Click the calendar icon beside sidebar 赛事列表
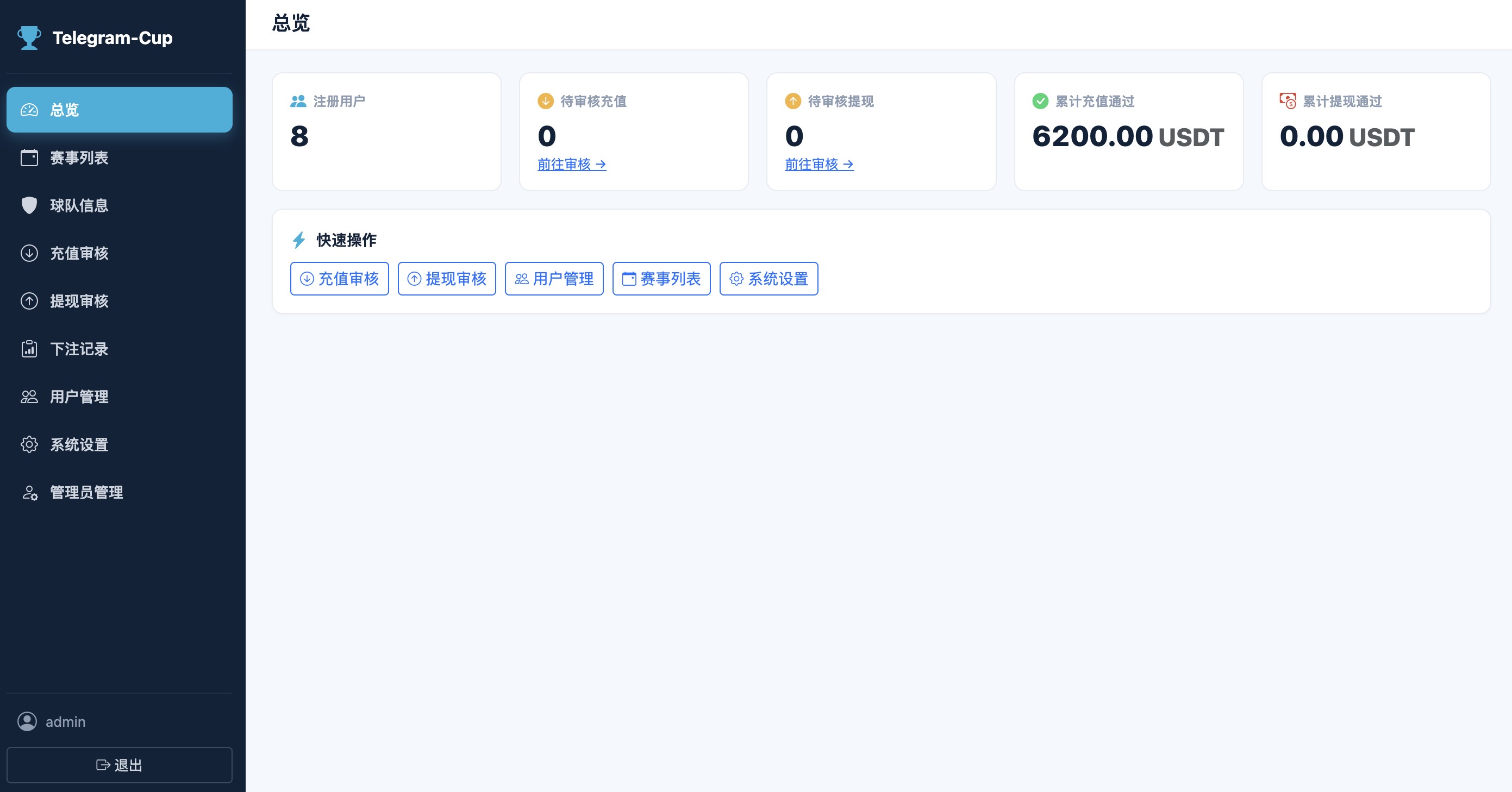The height and width of the screenshot is (792, 1512). 29,158
